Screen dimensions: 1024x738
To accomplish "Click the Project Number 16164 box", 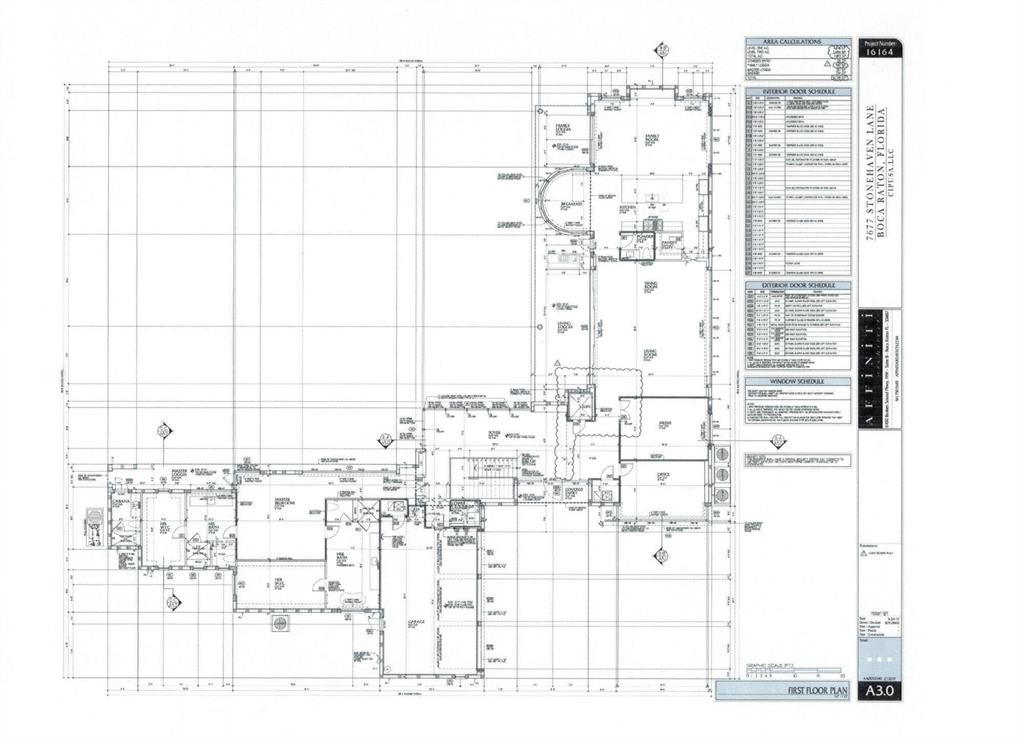I will [879, 52].
